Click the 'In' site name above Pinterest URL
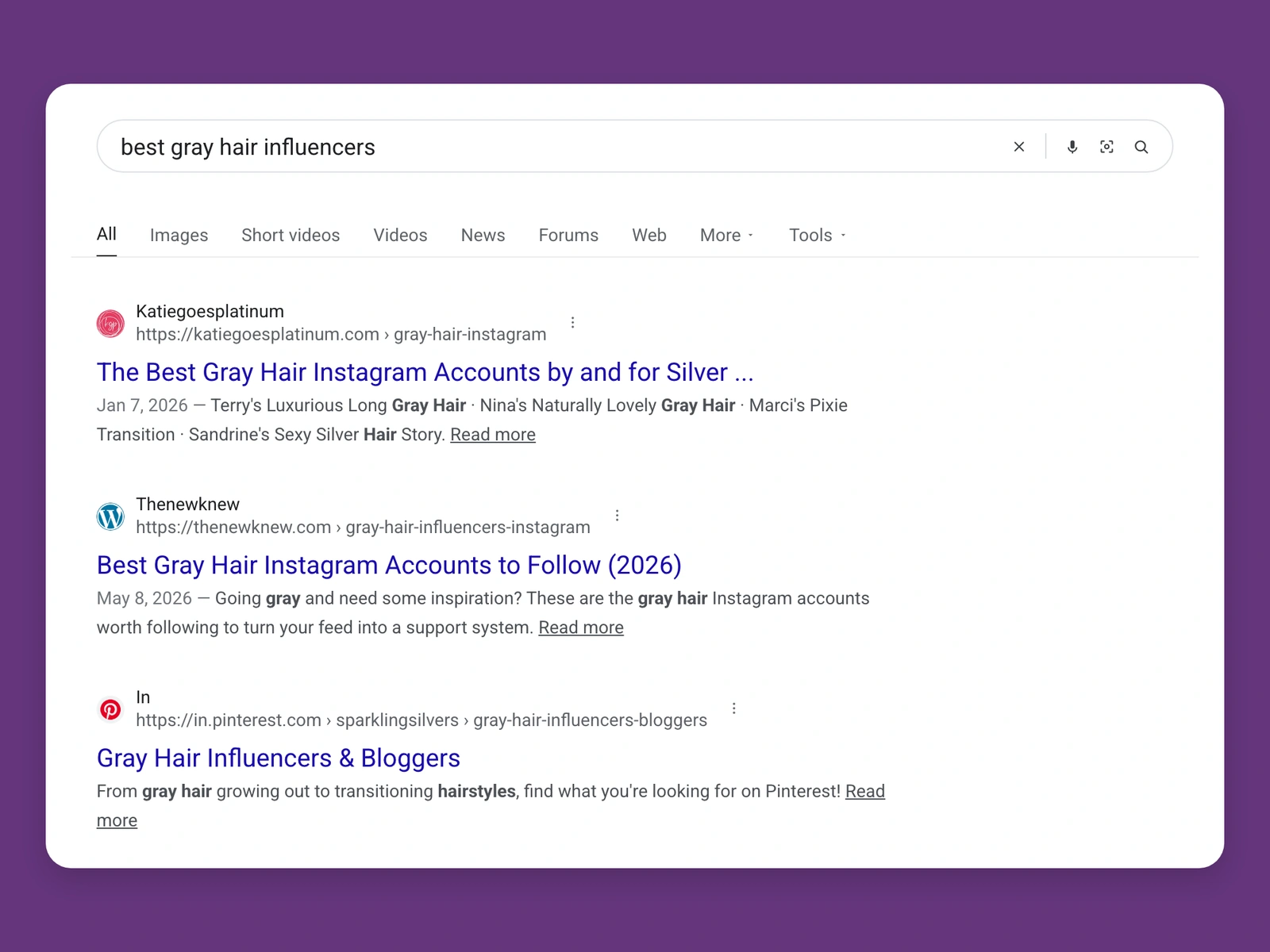The height and width of the screenshot is (952, 1270). pyautogui.click(x=143, y=697)
